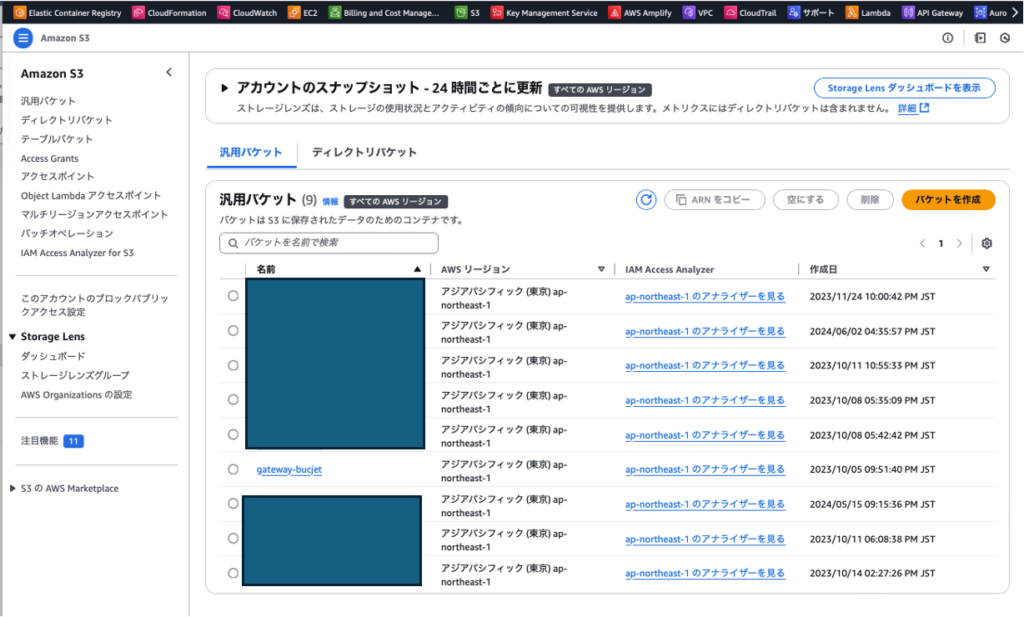The width and height of the screenshot is (1024, 617).
Task: Collapse the Amazon S3 side navigation
Action: 169,72
